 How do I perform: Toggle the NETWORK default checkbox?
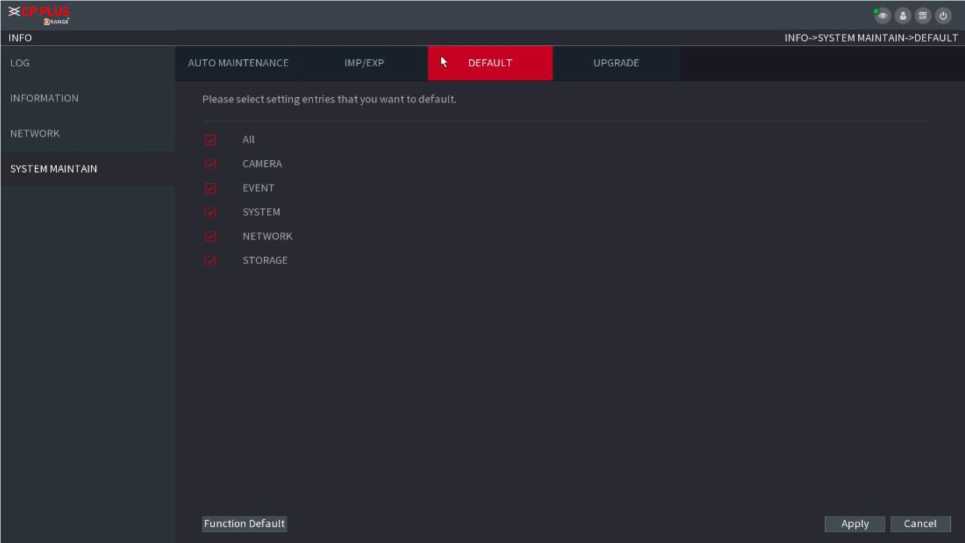tap(210, 237)
